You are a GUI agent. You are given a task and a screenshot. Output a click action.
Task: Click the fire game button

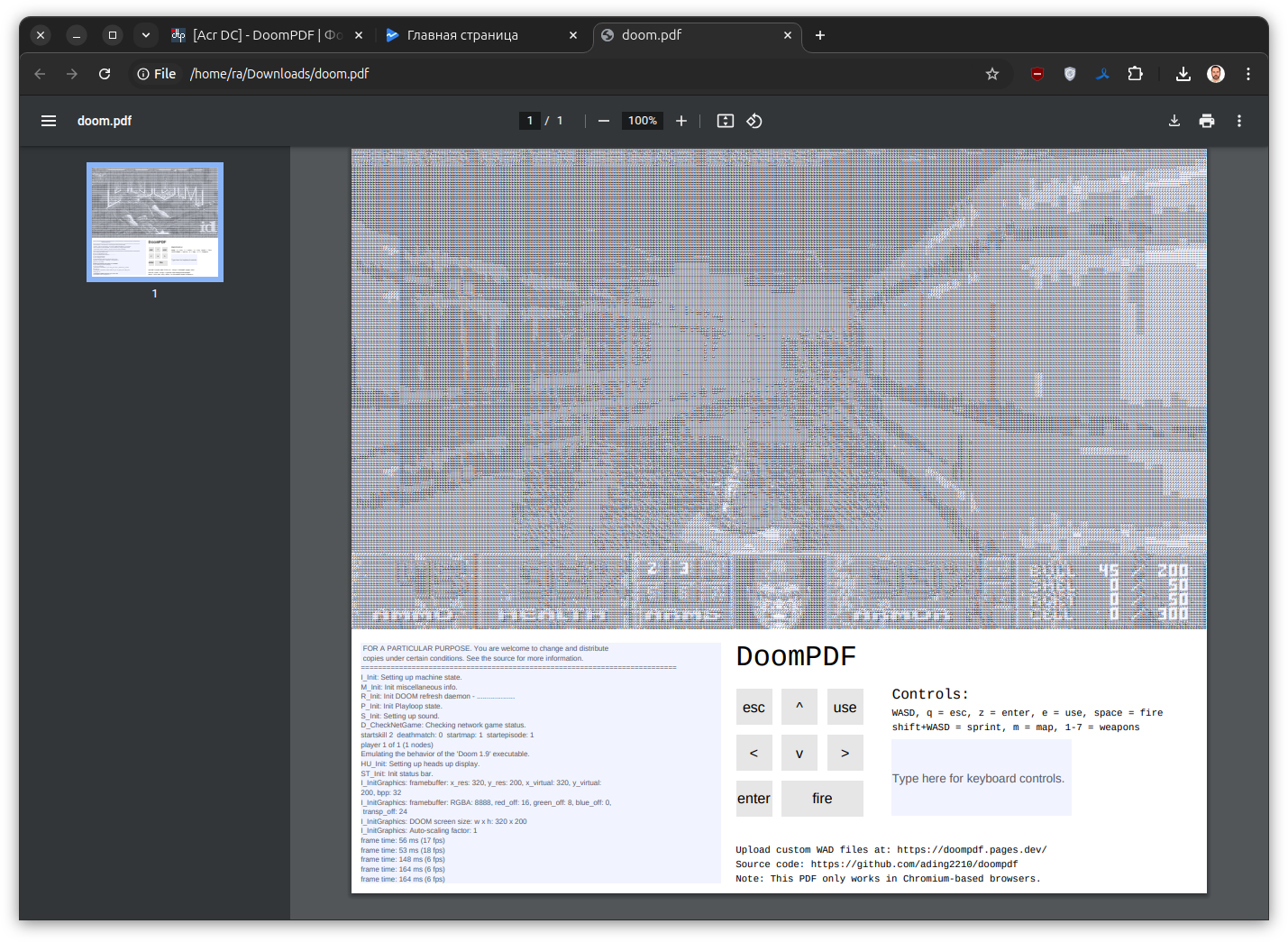pyautogui.click(x=822, y=799)
